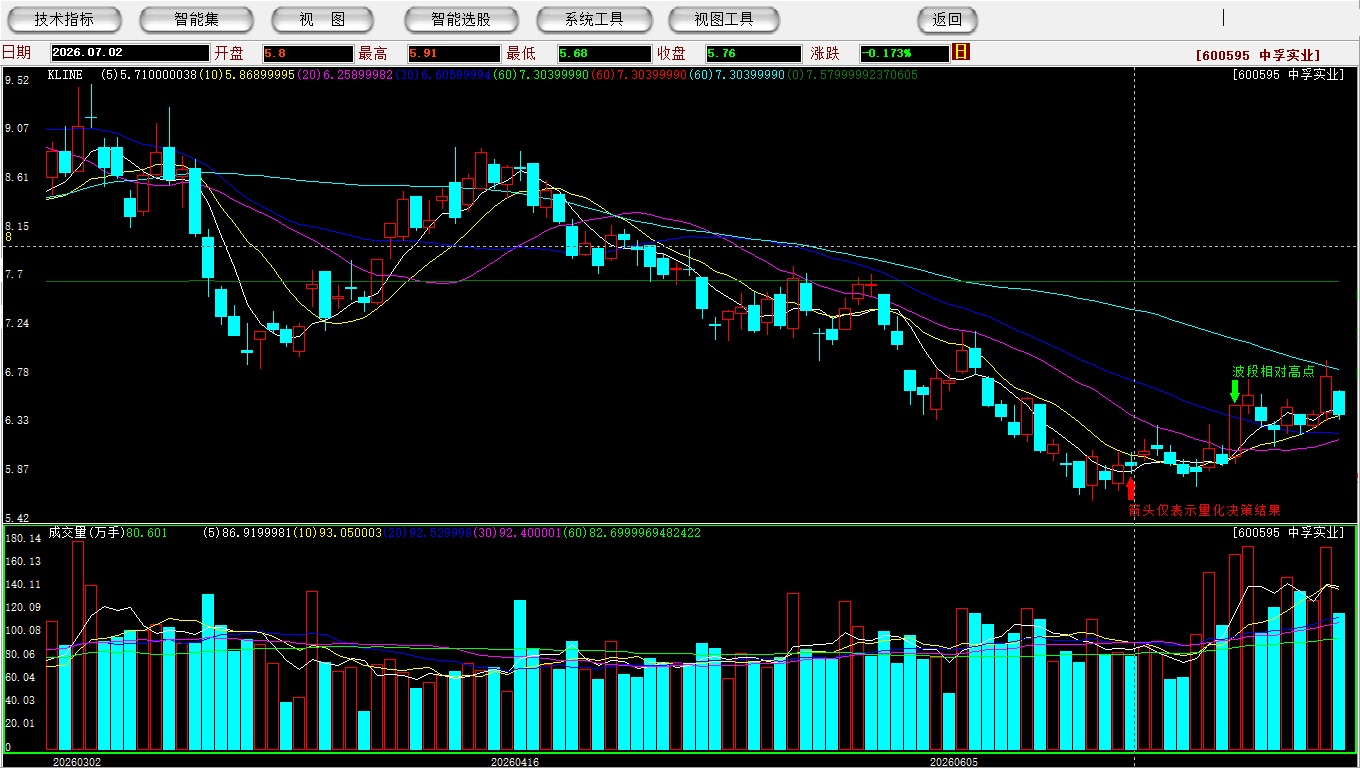
Task: Click the red up-arrow decision marker
Action: click(1131, 488)
